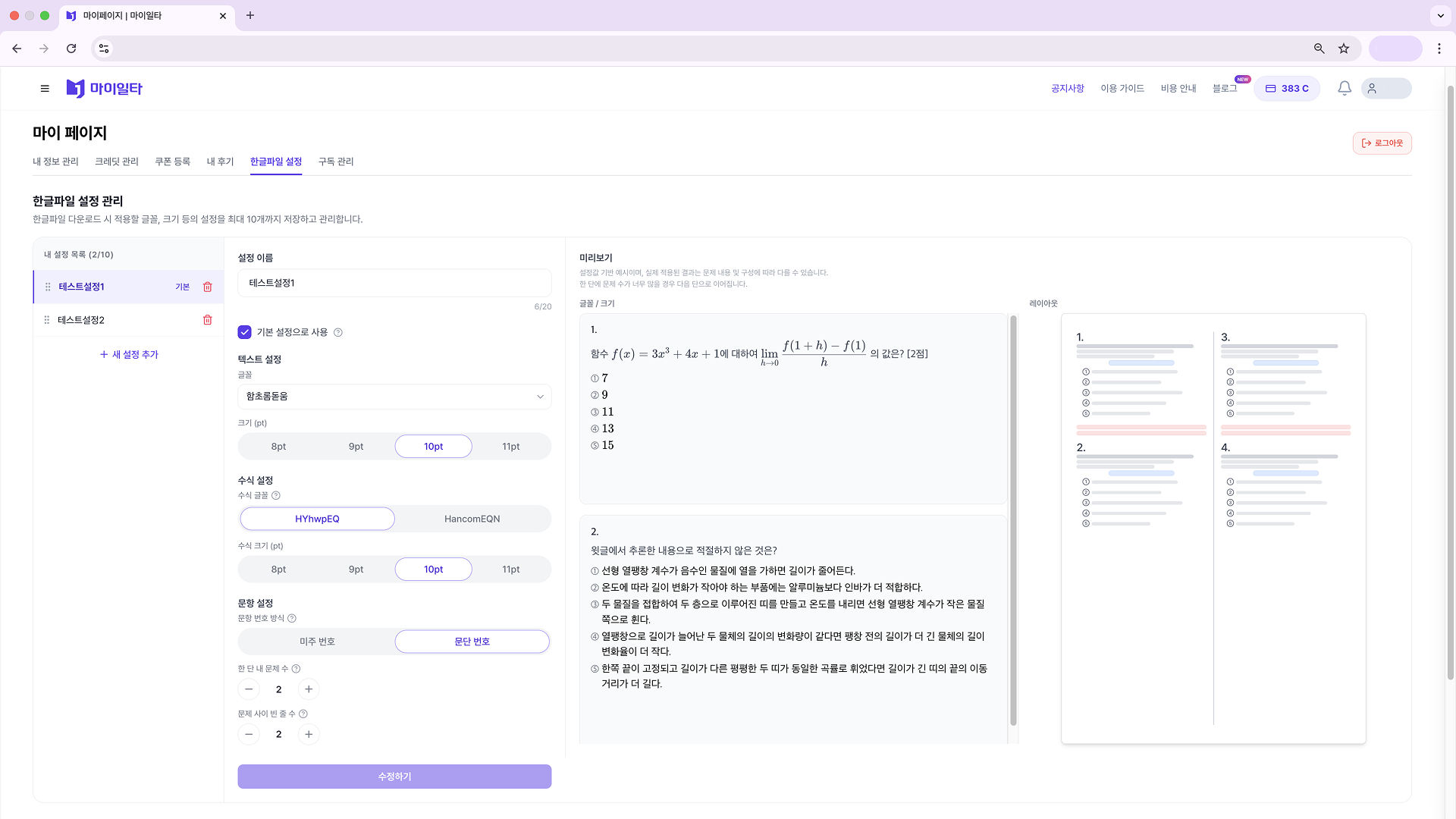Open the hamburger menu icon
This screenshot has height=819, width=1456.
[45, 89]
